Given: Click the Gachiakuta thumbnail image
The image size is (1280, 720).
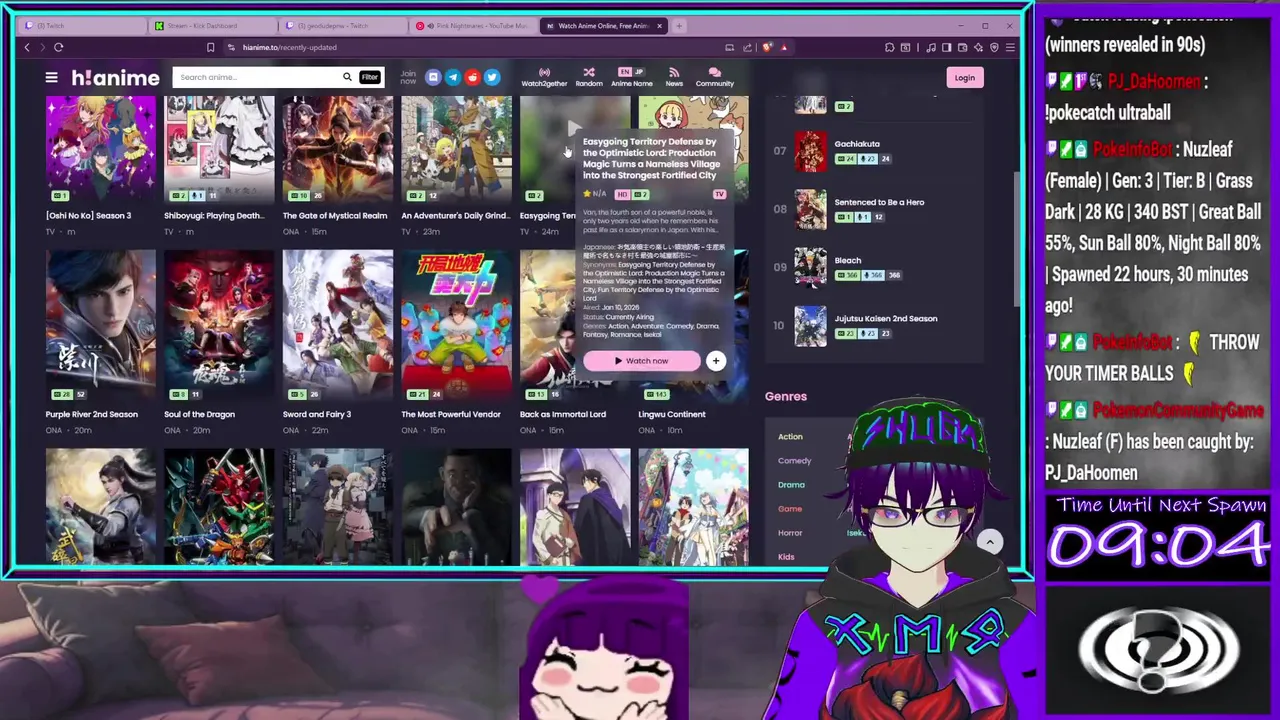Looking at the screenshot, I should [x=811, y=151].
